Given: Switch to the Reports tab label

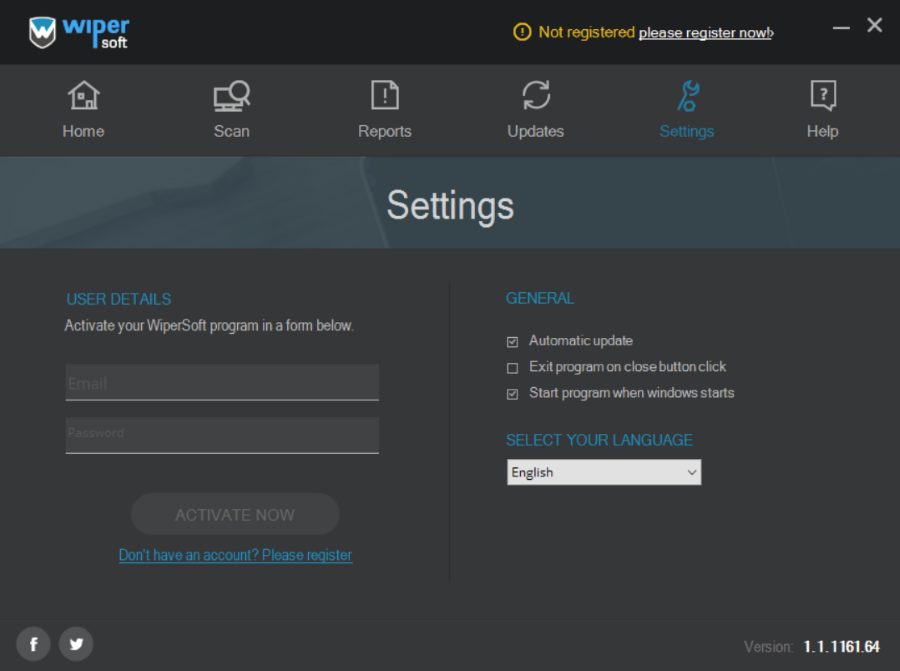Looking at the screenshot, I should point(385,132).
